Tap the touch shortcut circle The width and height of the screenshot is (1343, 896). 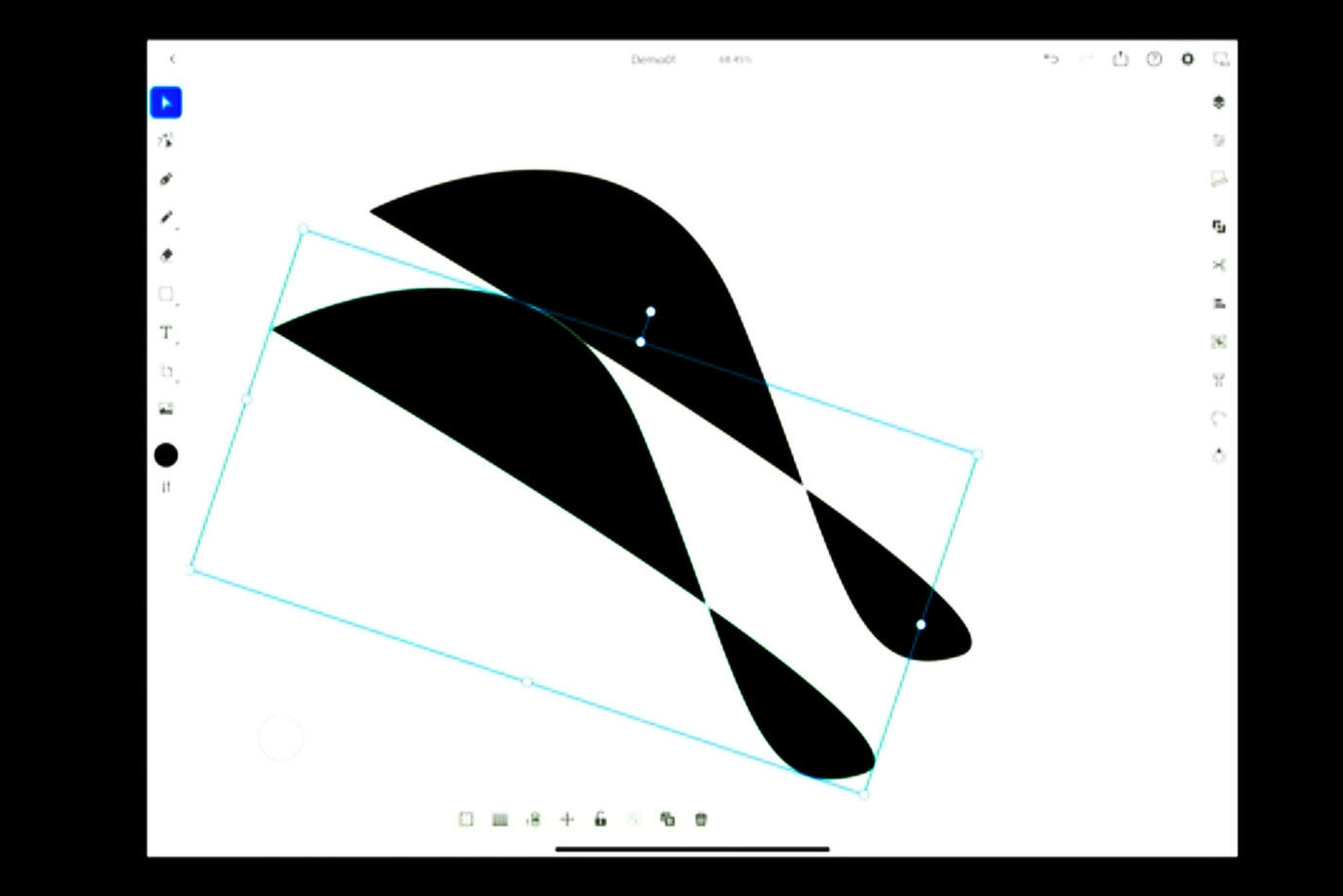280,737
